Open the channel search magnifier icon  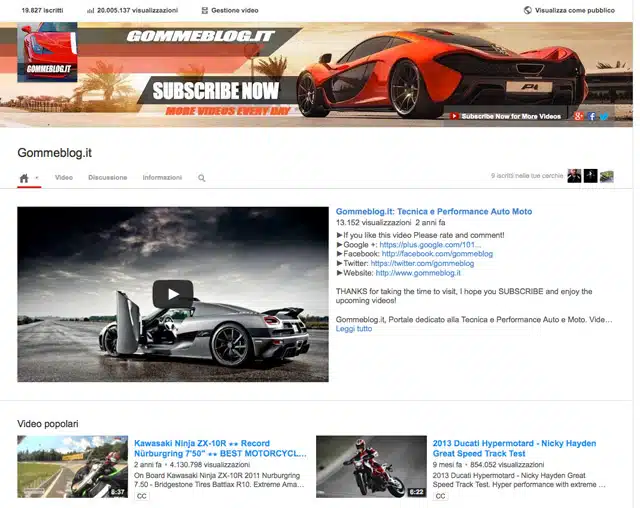pyautogui.click(x=201, y=178)
